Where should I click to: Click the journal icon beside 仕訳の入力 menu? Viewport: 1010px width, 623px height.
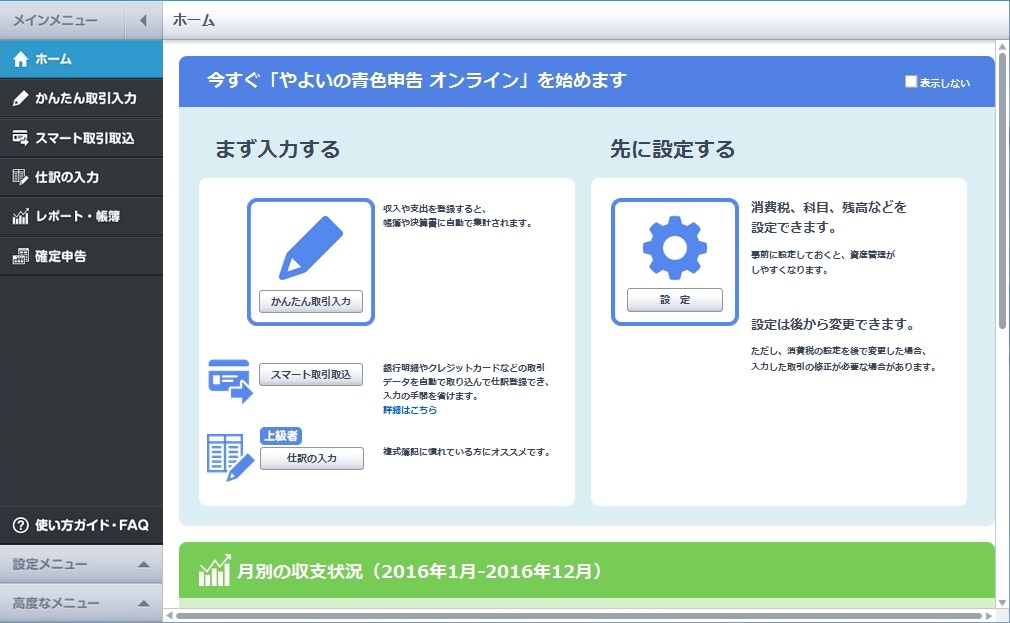pyautogui.click(x=21, y=177)
